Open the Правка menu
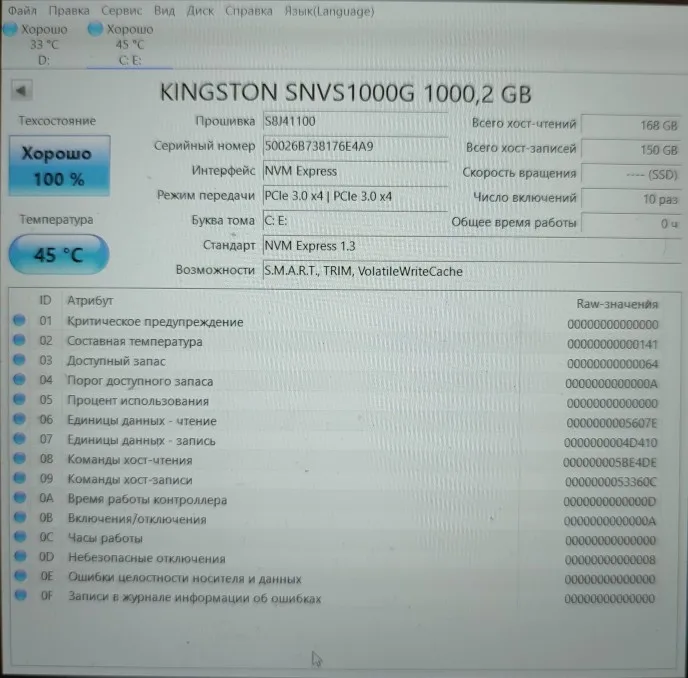The height and width of the screenshot is (678, 688). click(x=69, y=11)
